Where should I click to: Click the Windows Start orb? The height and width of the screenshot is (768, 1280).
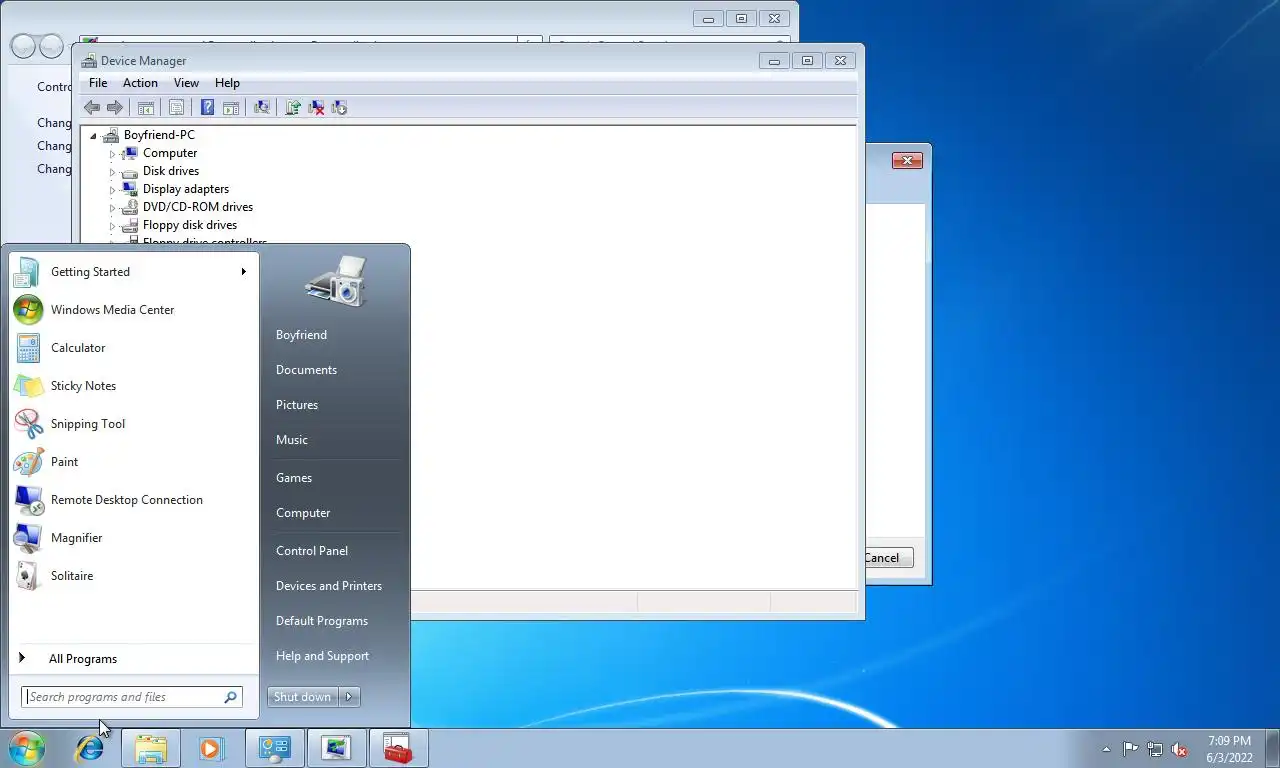click(x=27, y=748)
